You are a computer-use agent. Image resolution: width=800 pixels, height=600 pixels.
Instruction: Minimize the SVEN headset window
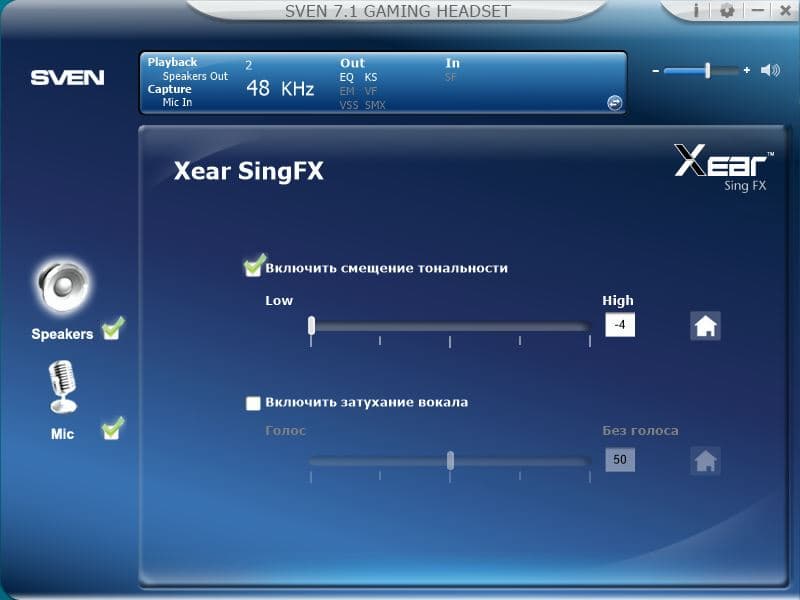click(758, 10)
